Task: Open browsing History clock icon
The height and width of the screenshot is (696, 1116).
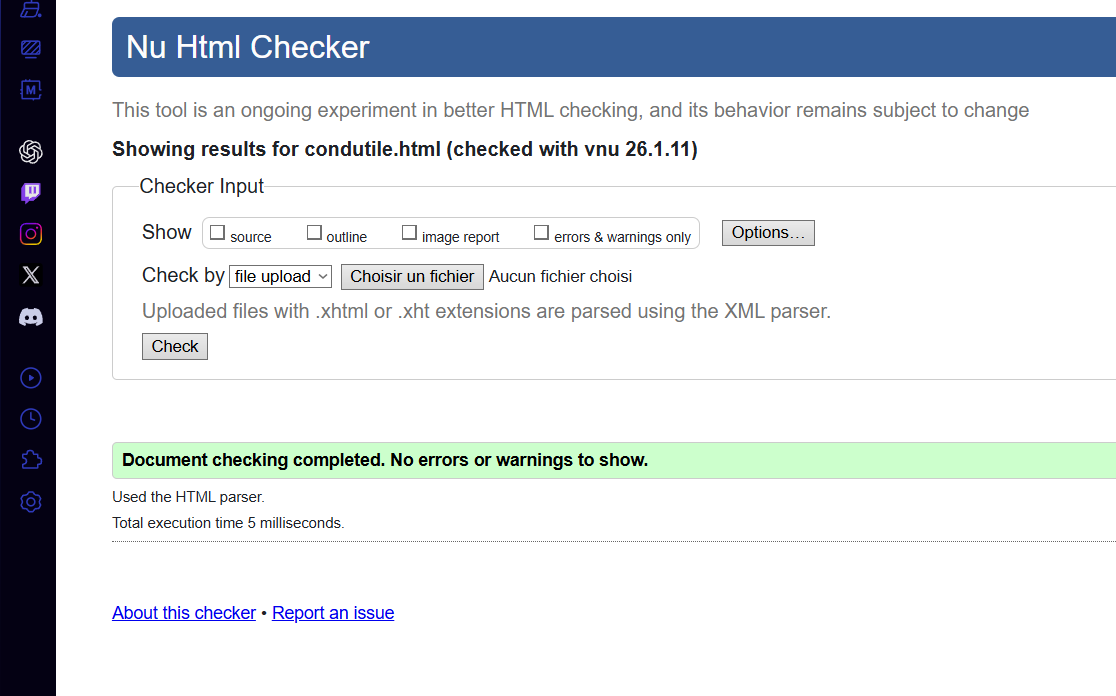Action: (31, 419)
